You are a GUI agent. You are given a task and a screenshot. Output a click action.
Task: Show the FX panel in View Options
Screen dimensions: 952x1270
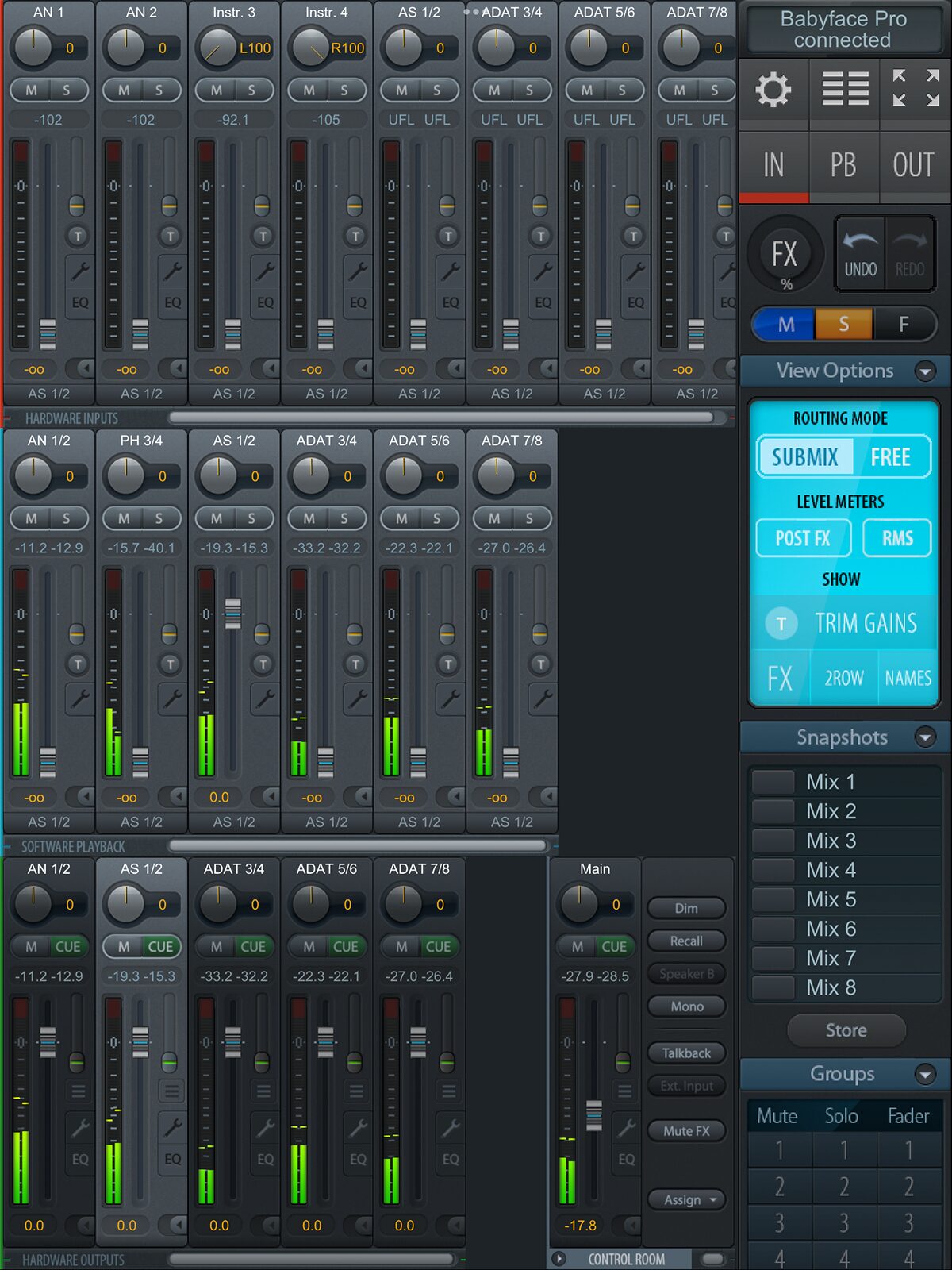pyautogui.click(x=780, y=679)
